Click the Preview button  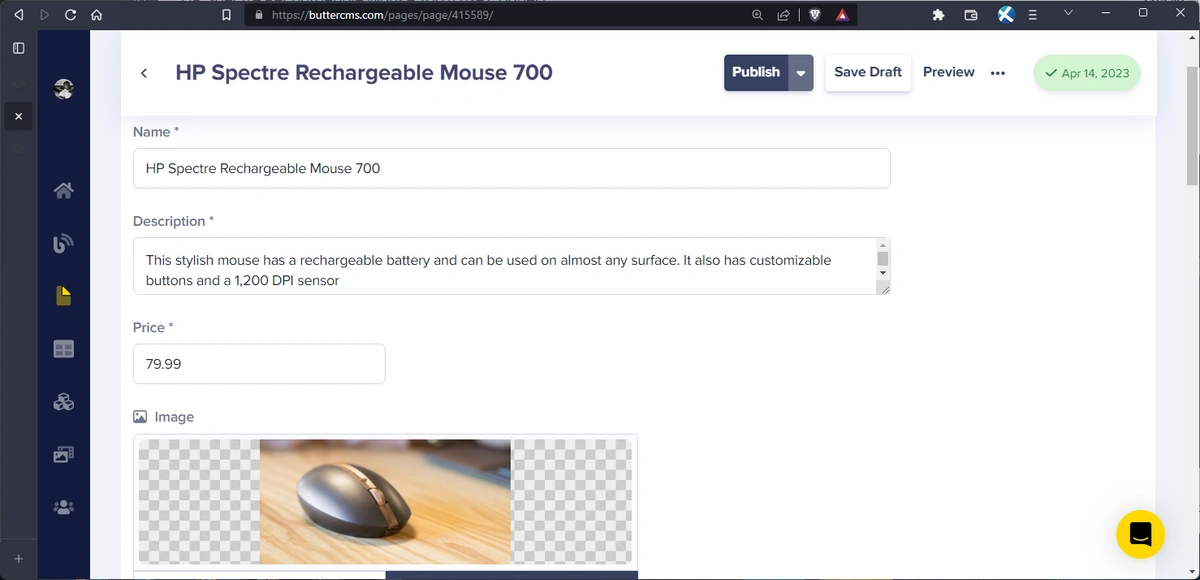pos(949,72)
